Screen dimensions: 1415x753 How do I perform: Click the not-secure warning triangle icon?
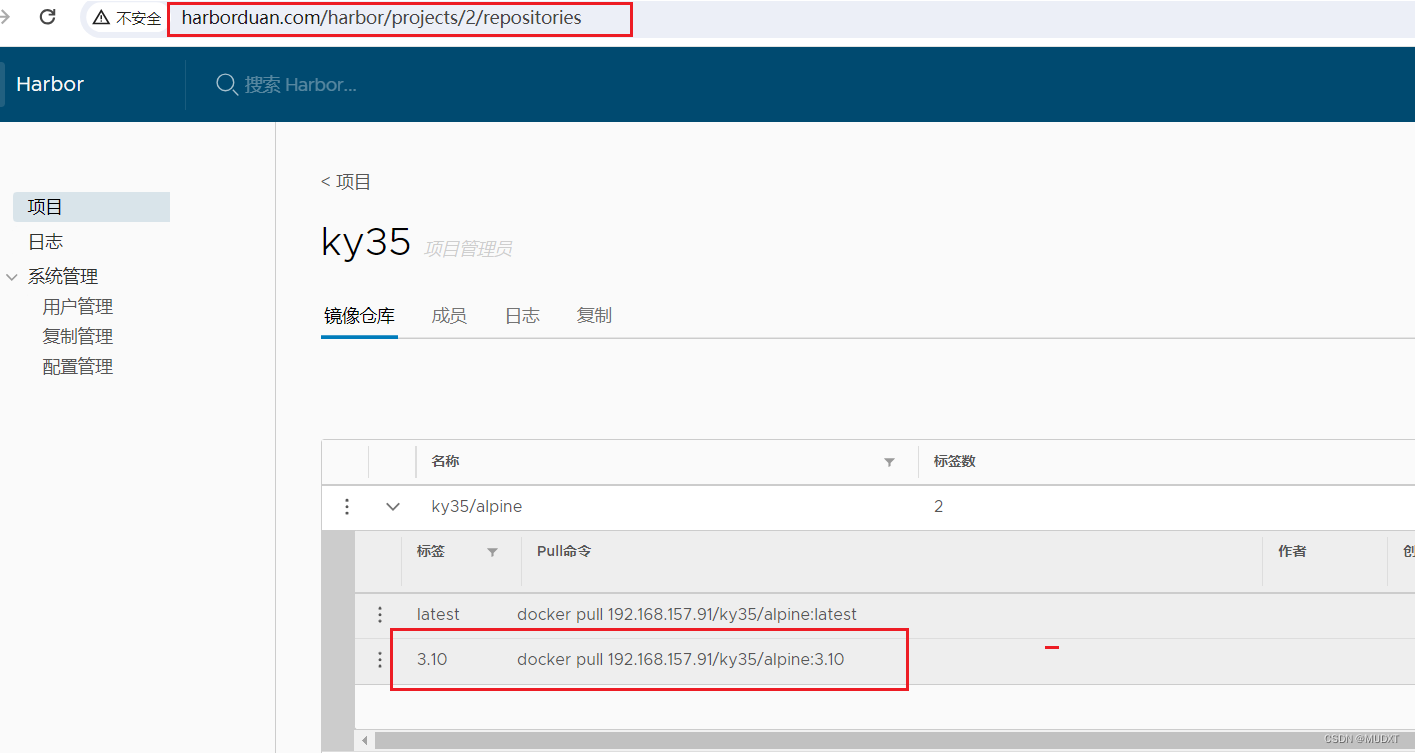(x=101, y=18)
